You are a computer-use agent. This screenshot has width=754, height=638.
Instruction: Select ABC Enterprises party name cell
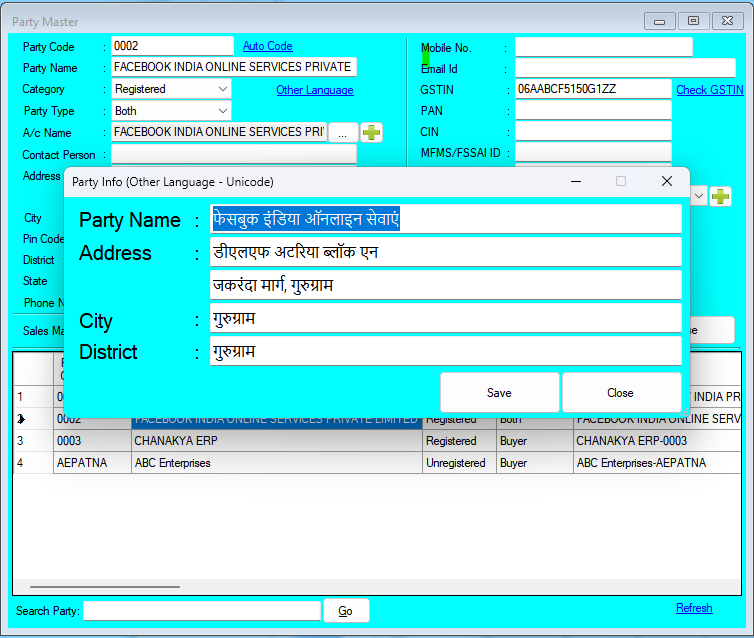point(276,463)
